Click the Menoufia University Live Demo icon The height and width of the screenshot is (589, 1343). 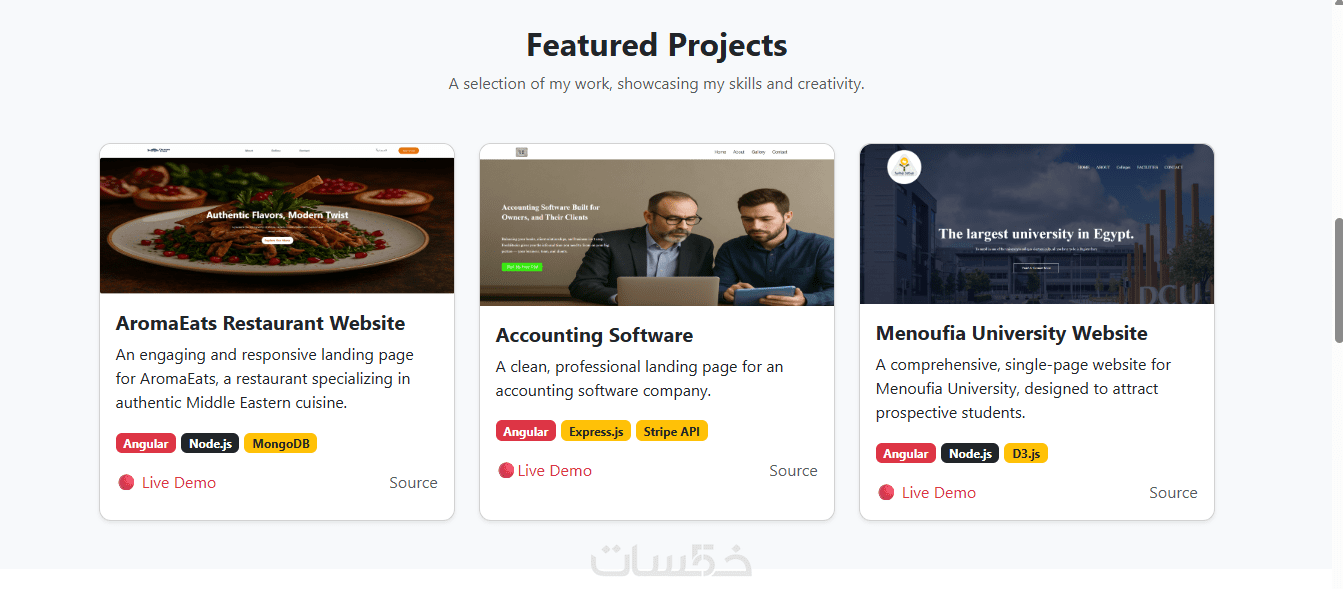tap(886, 492)
